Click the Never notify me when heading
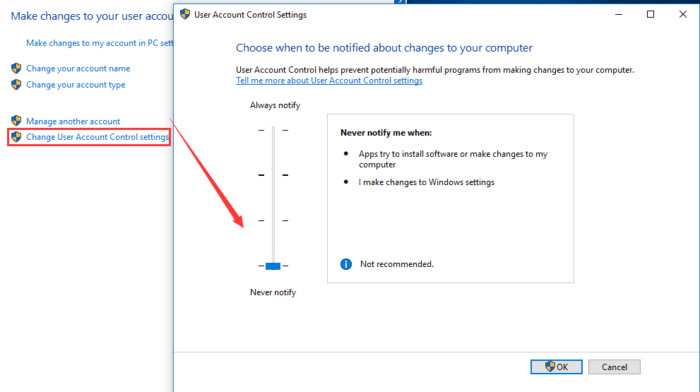 tap(386, 133)
